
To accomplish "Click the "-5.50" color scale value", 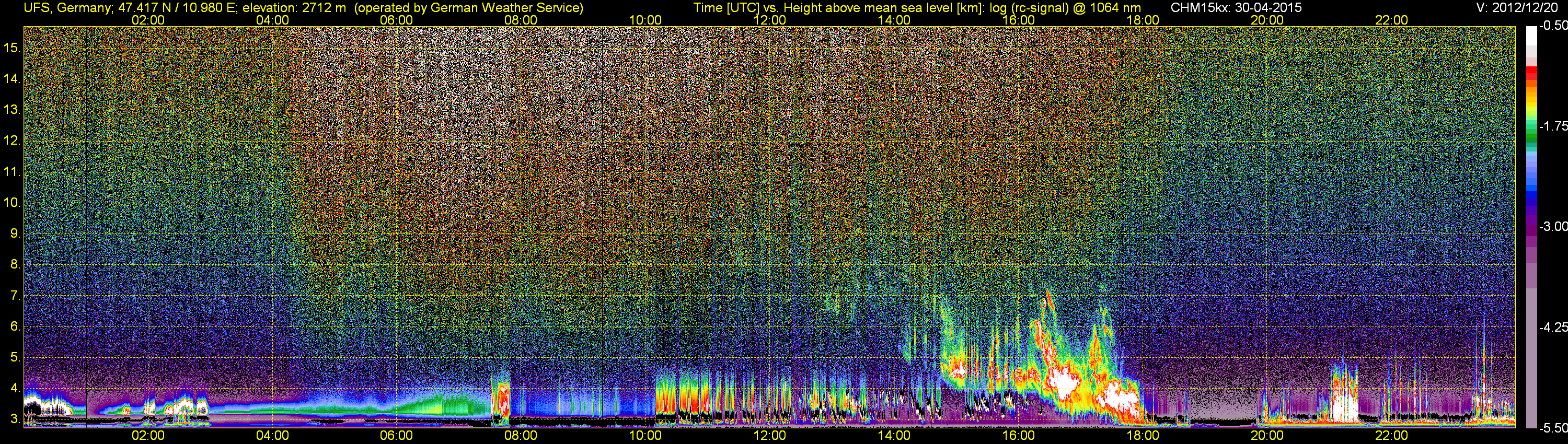I will click(x=1553, y=428).
